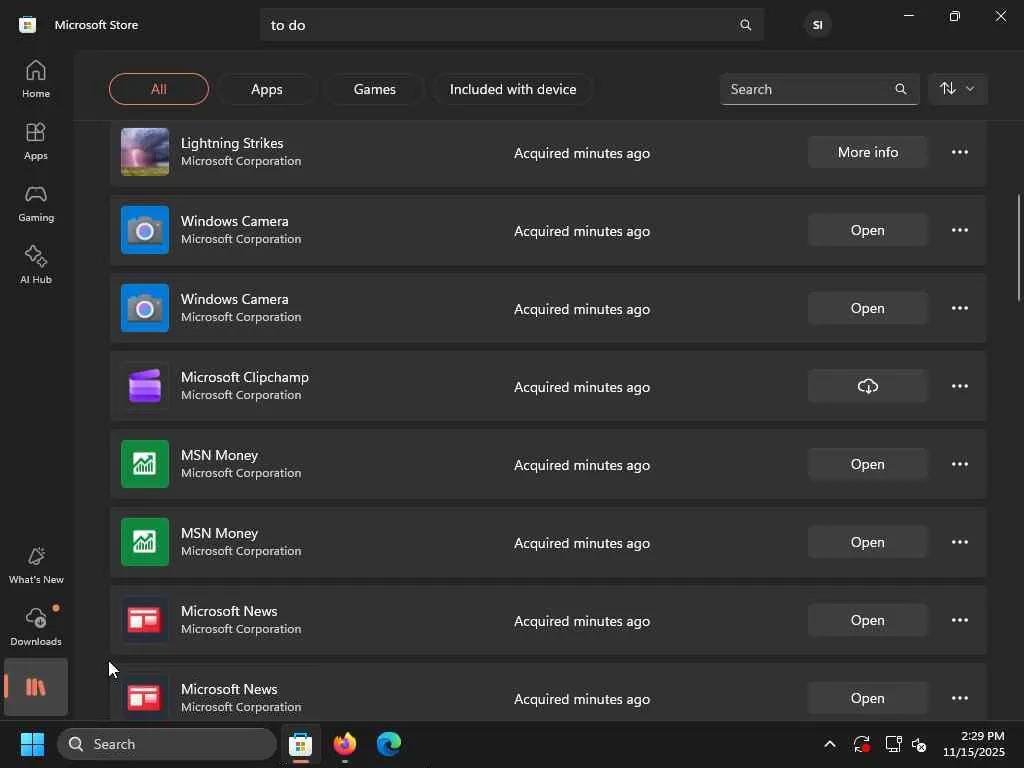The width and height of the screenshot is (1024, 768).
Task: Click Acquired minutes ago for Clipchamp
Action: coord(582,387)
